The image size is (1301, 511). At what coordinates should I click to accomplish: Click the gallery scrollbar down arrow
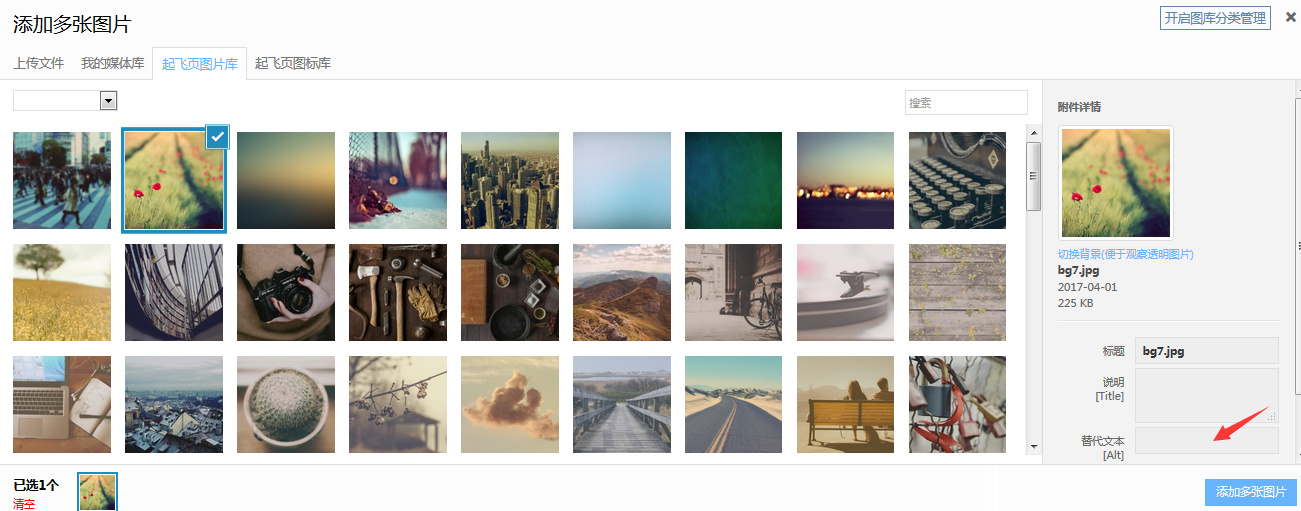coord(1034,446)
